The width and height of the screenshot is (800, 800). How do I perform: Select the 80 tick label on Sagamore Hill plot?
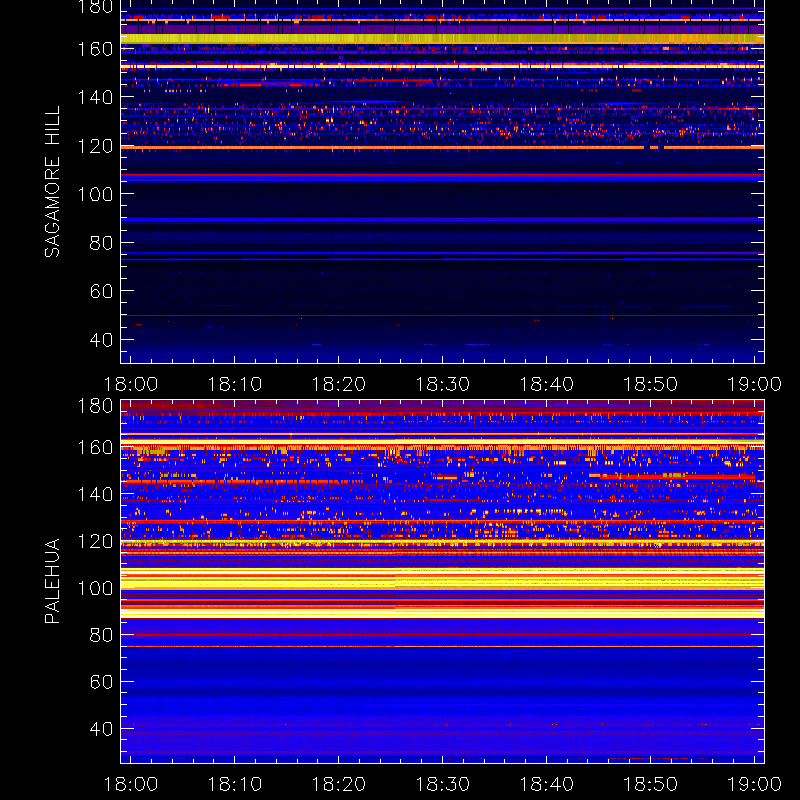coord(101,243)
